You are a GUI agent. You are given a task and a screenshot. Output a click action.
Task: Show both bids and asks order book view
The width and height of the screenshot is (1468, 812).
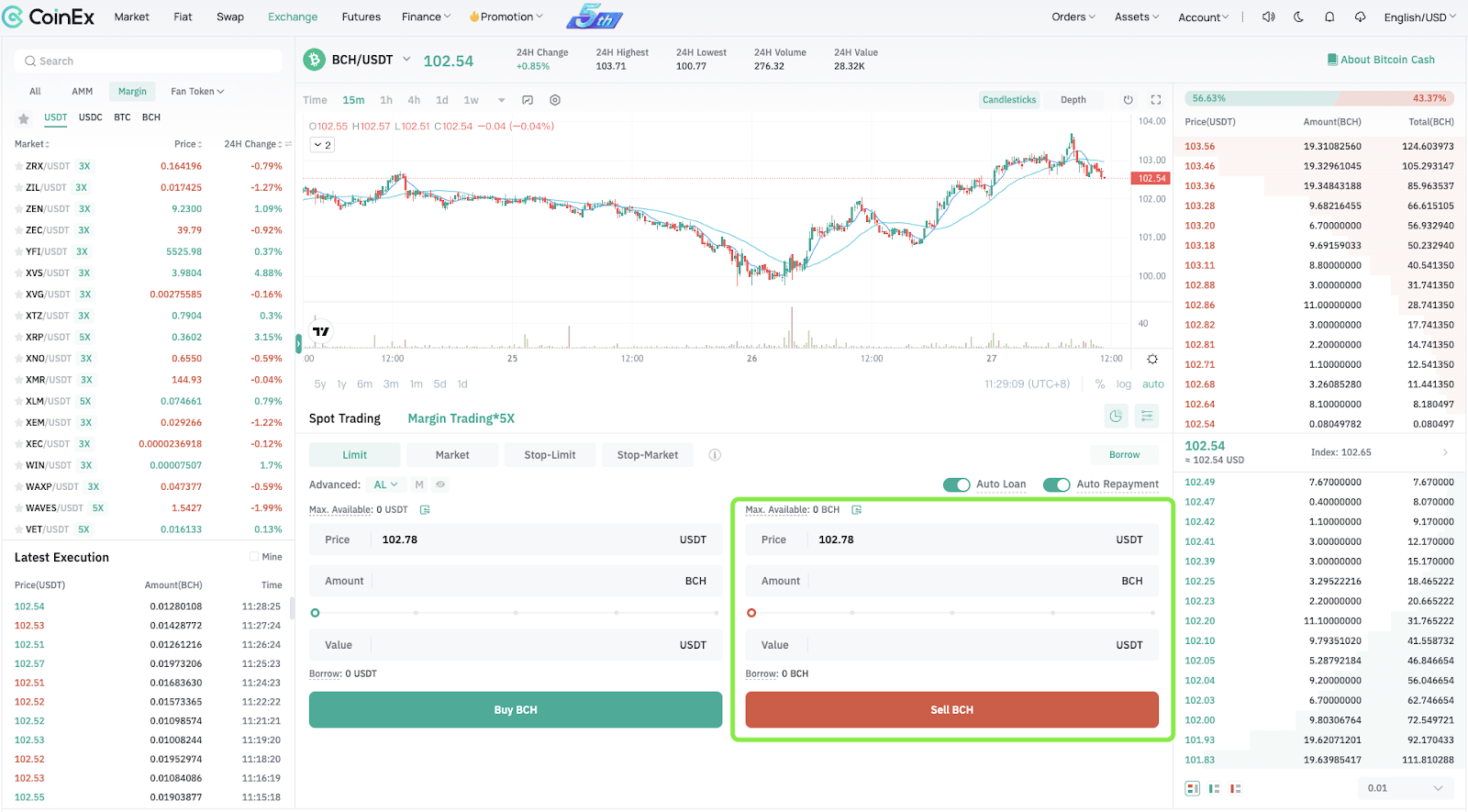point(1193,788)
